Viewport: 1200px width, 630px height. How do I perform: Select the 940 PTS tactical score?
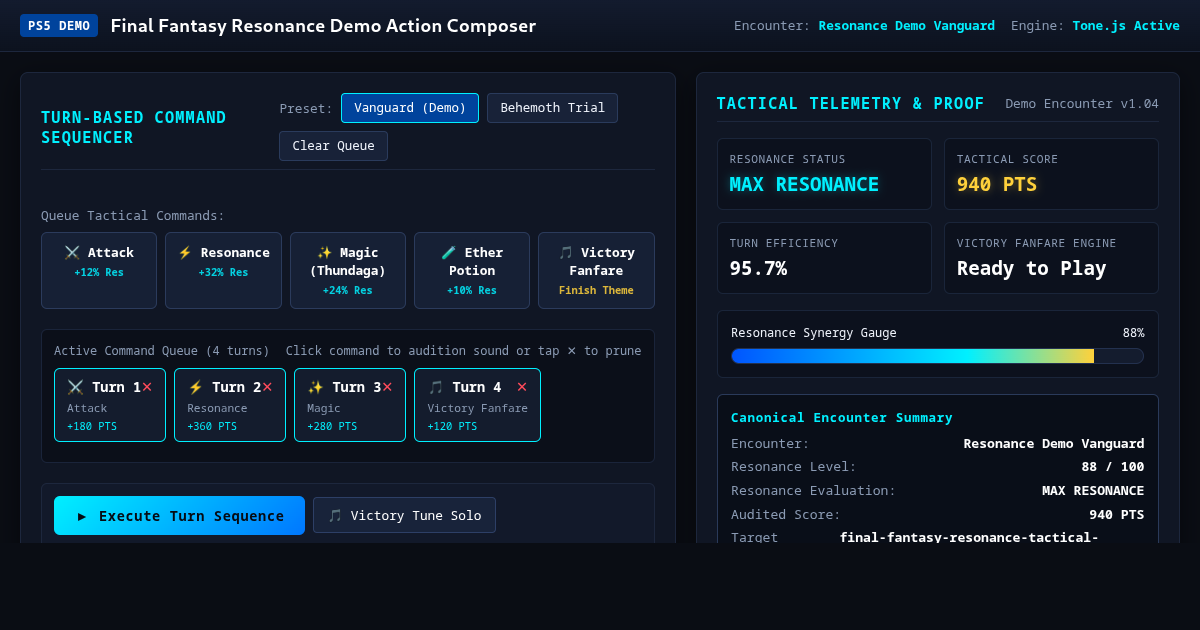coord(997,185)
